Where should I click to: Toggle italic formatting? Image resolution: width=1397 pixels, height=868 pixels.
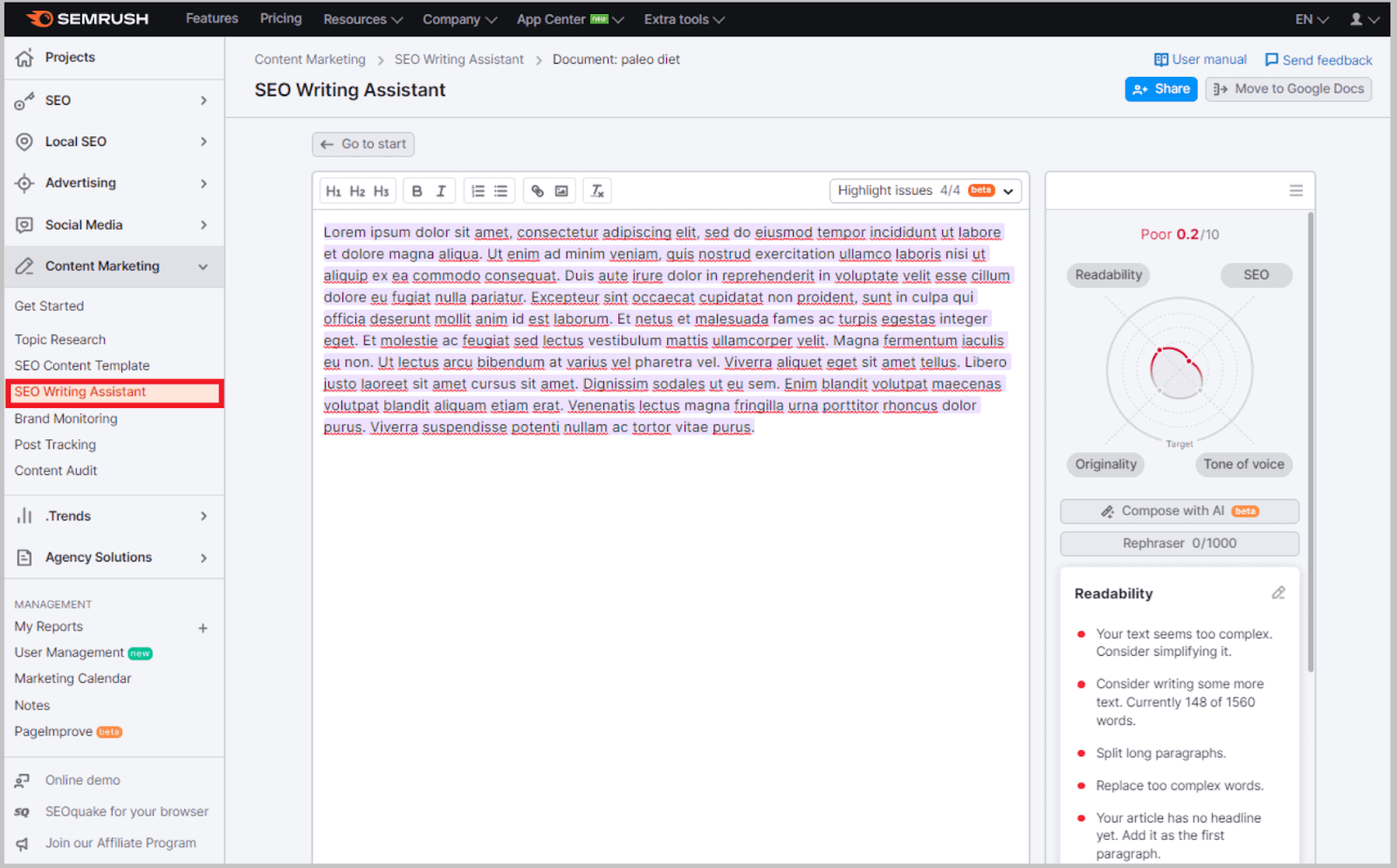[x=441, y=191]
